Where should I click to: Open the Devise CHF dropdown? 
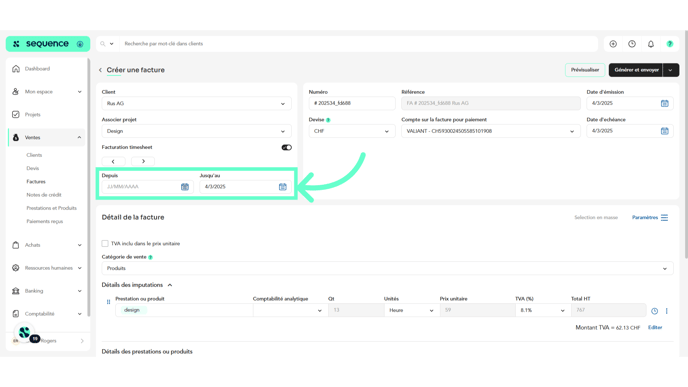(x=352, y=131)
